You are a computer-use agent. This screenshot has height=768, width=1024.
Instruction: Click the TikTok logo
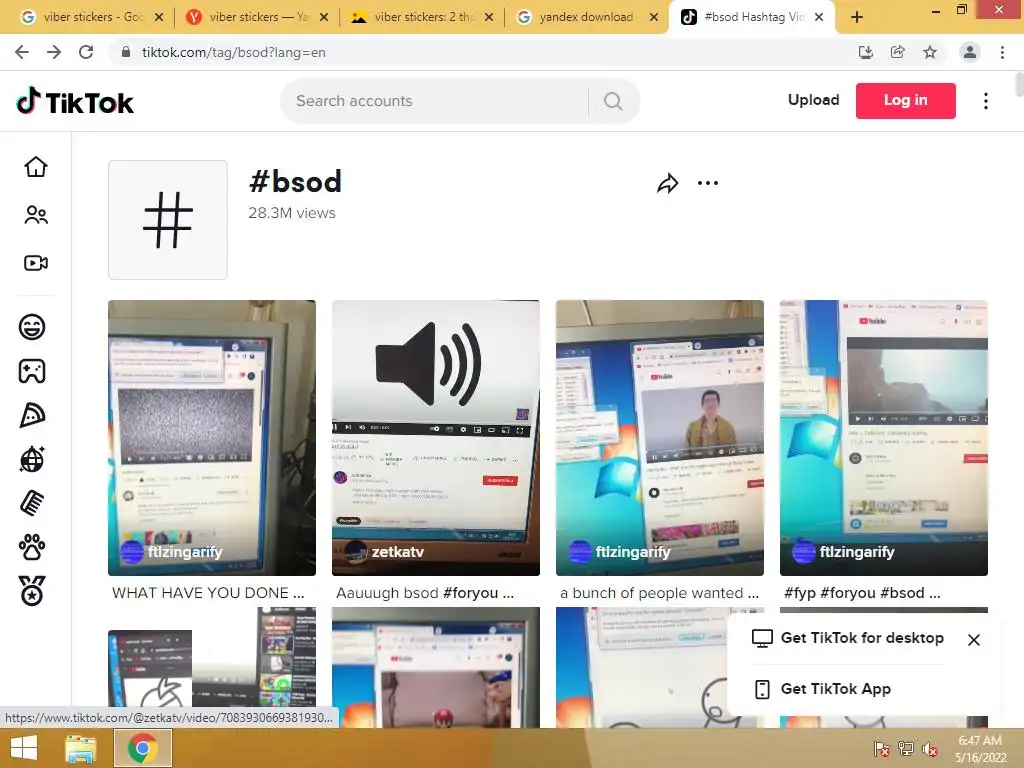(x=75, y=102)
